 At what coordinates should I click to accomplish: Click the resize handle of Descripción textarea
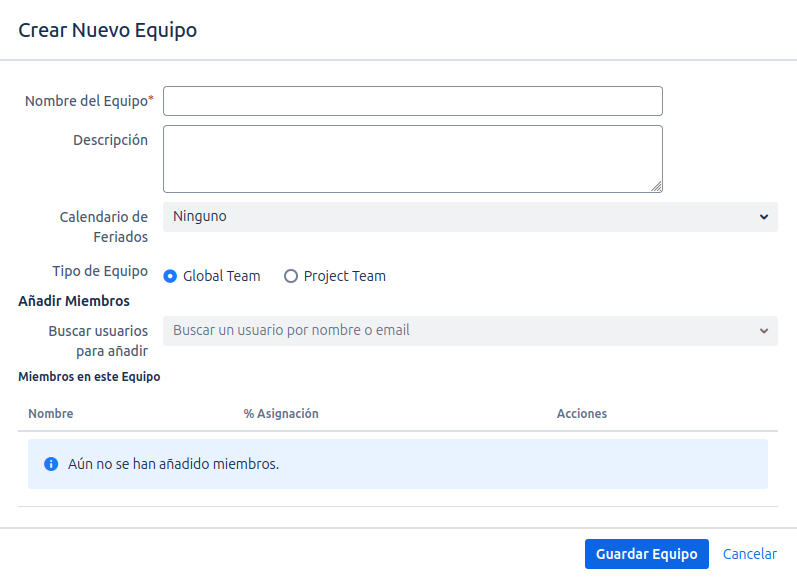tap(656, 187)
